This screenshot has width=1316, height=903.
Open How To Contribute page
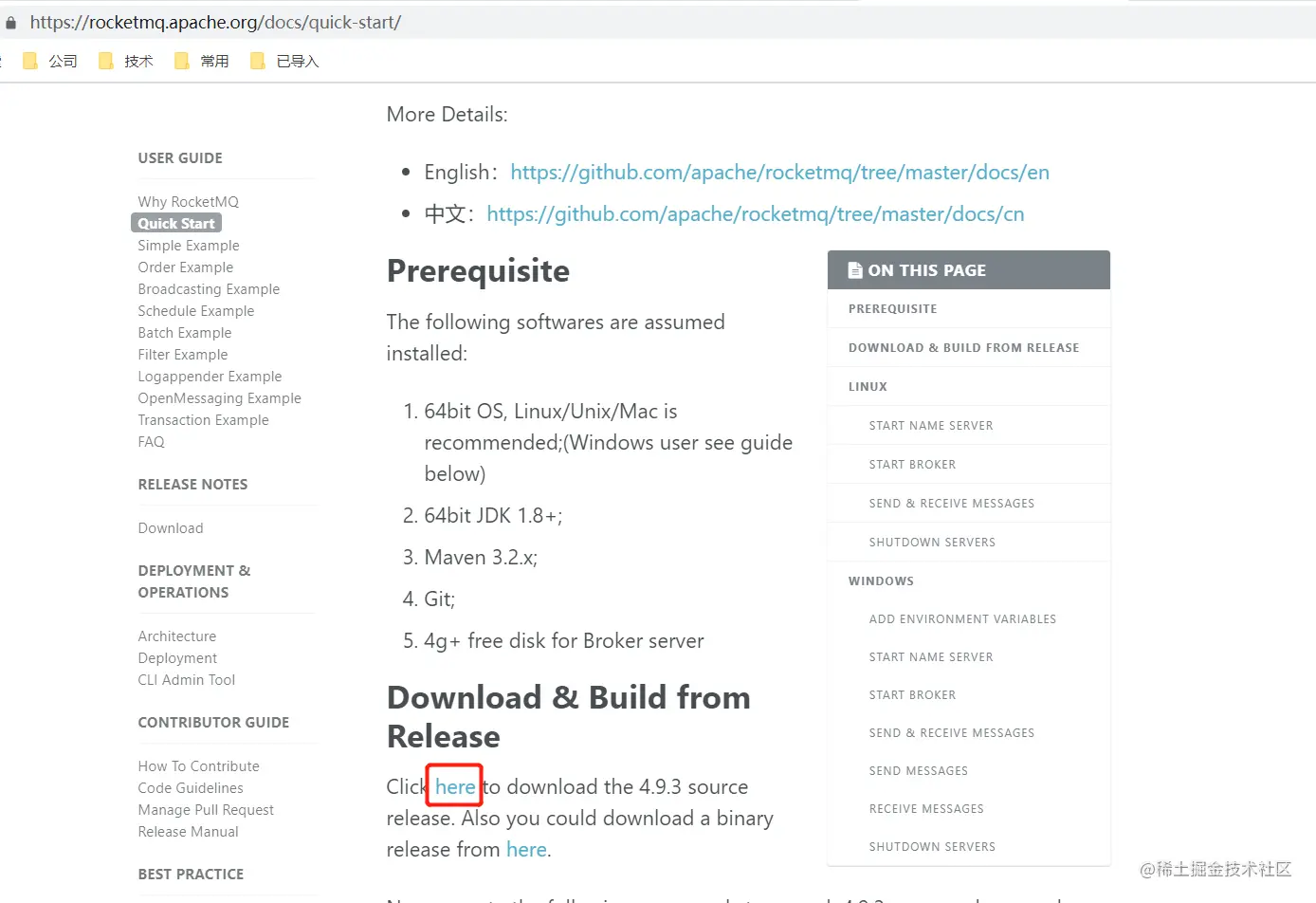tap(198, 765)
